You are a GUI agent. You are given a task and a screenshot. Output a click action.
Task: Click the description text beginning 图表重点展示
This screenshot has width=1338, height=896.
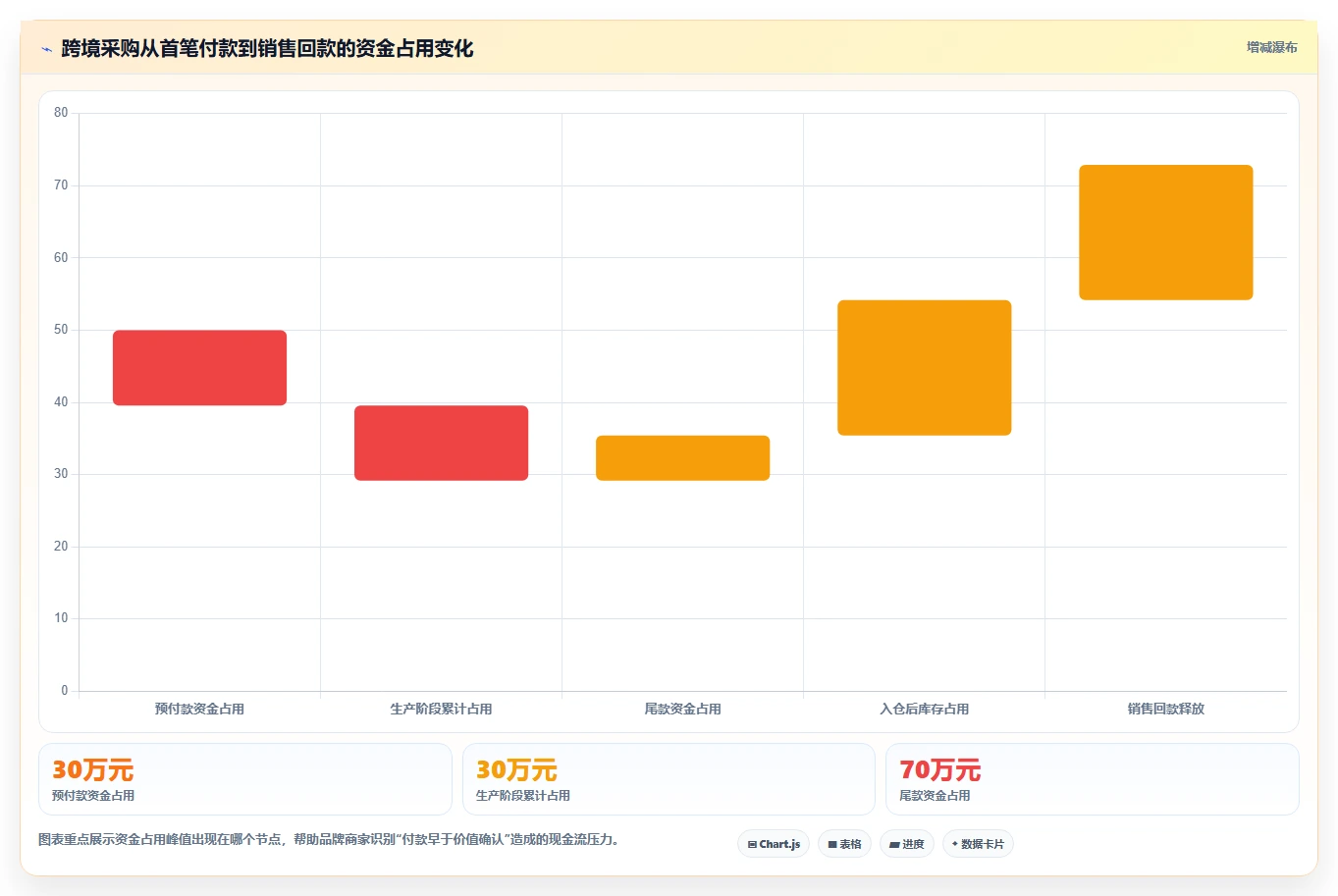pos(330,840)
